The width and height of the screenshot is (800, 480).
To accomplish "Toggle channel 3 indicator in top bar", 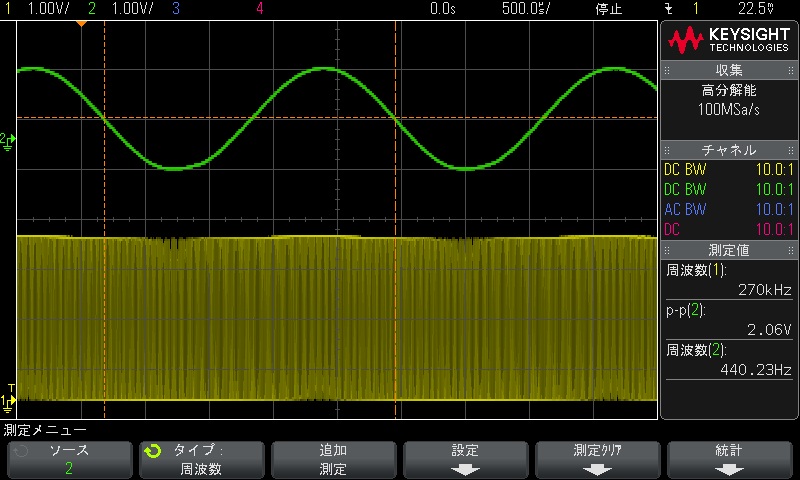I will [176, 9].
